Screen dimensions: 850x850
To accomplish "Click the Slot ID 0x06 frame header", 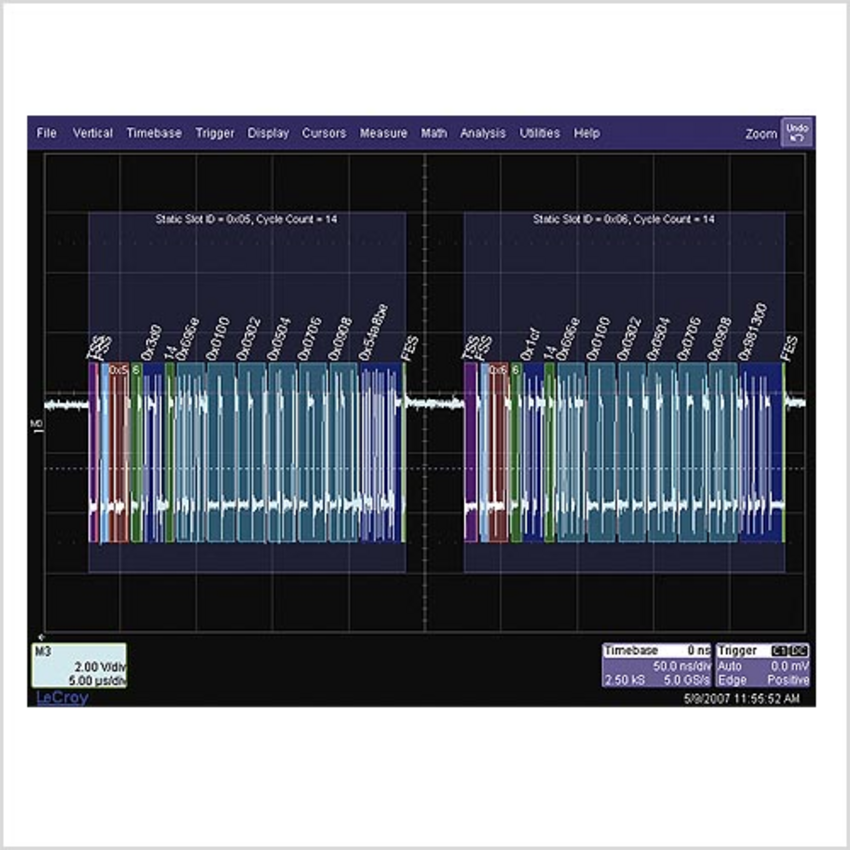I will 622,218.
